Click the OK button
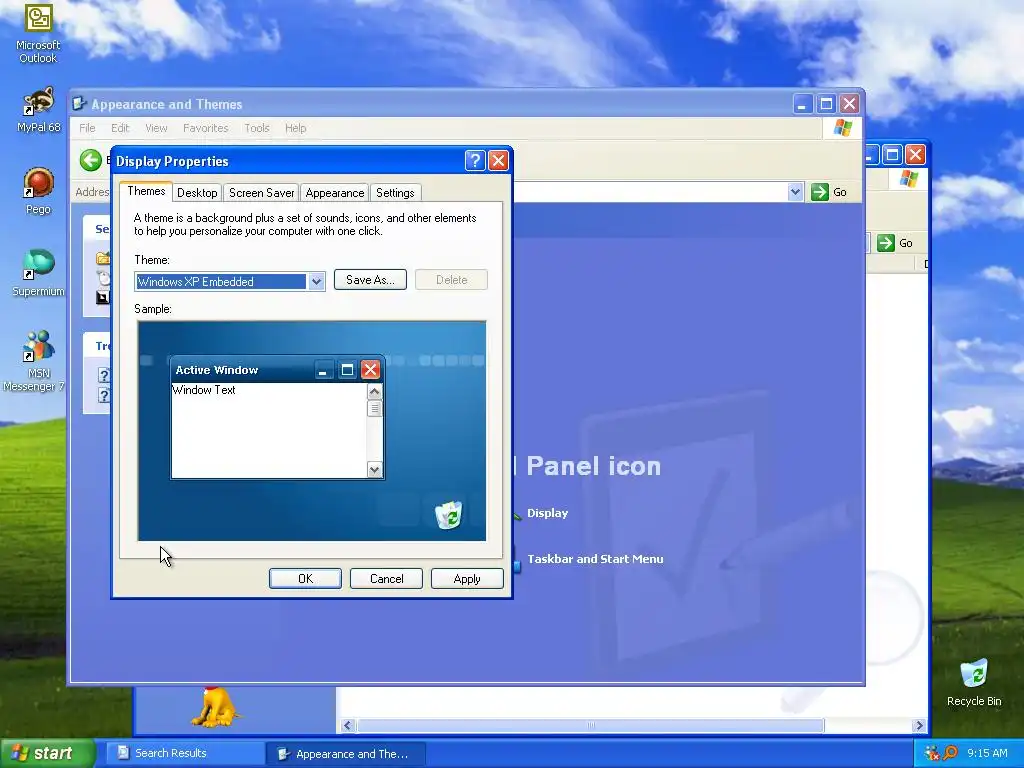 coord(305,579)
